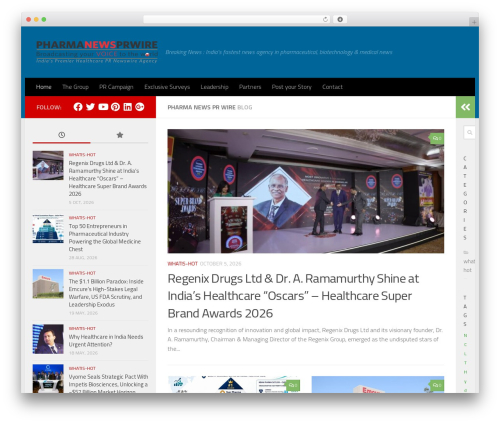The width and height of the screenshot is (500, 423).
Task: Reload the page from the browser bar
Action: click(x=325, y=19)
